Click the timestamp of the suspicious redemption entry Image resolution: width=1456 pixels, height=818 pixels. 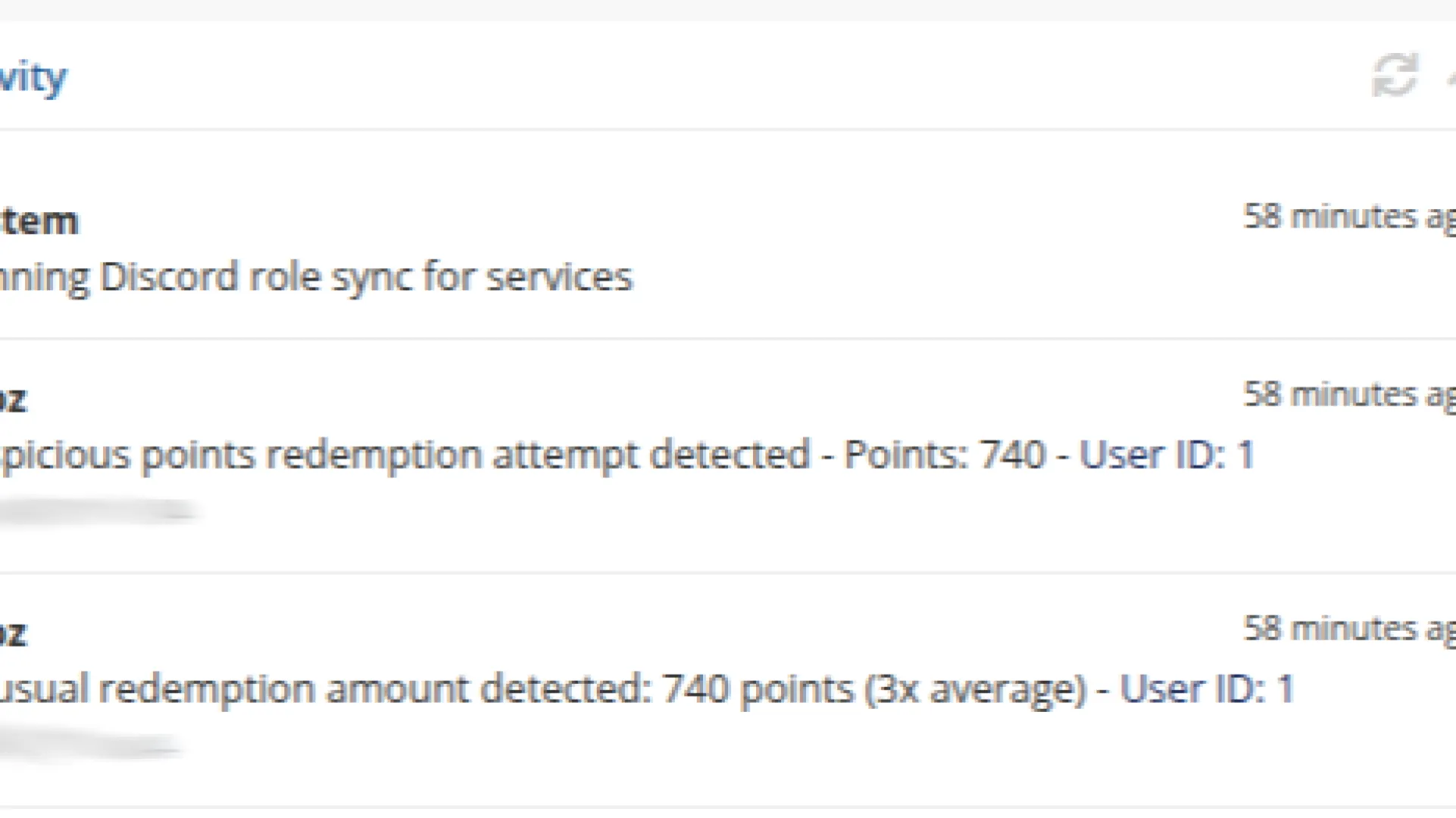point(1348,395)
